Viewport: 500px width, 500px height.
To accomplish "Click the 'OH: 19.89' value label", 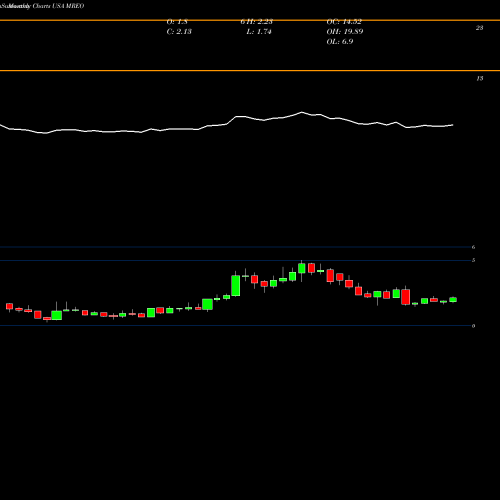I will (345, 32).
